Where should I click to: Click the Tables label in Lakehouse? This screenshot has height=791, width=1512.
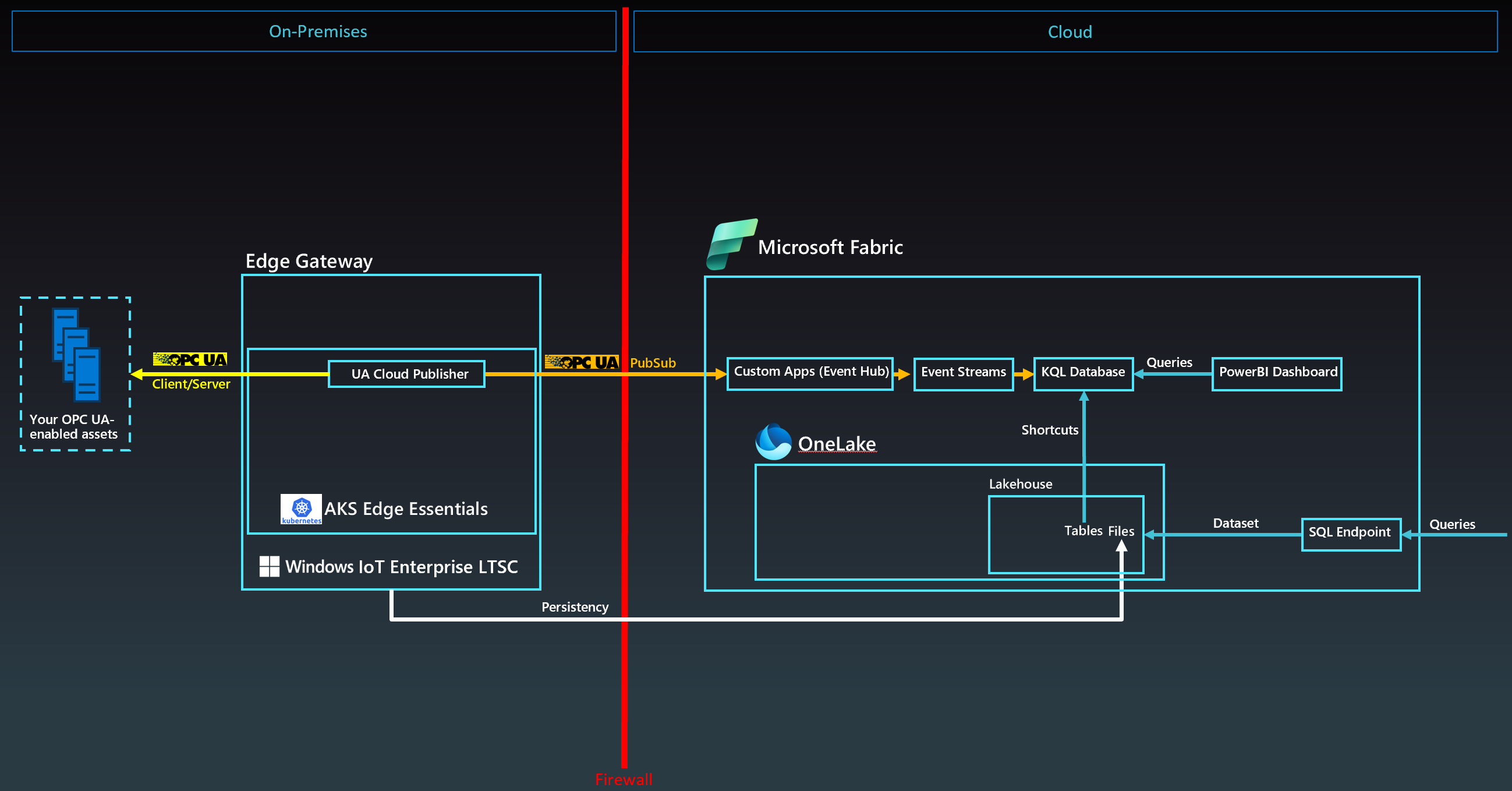click(1083, 531)
